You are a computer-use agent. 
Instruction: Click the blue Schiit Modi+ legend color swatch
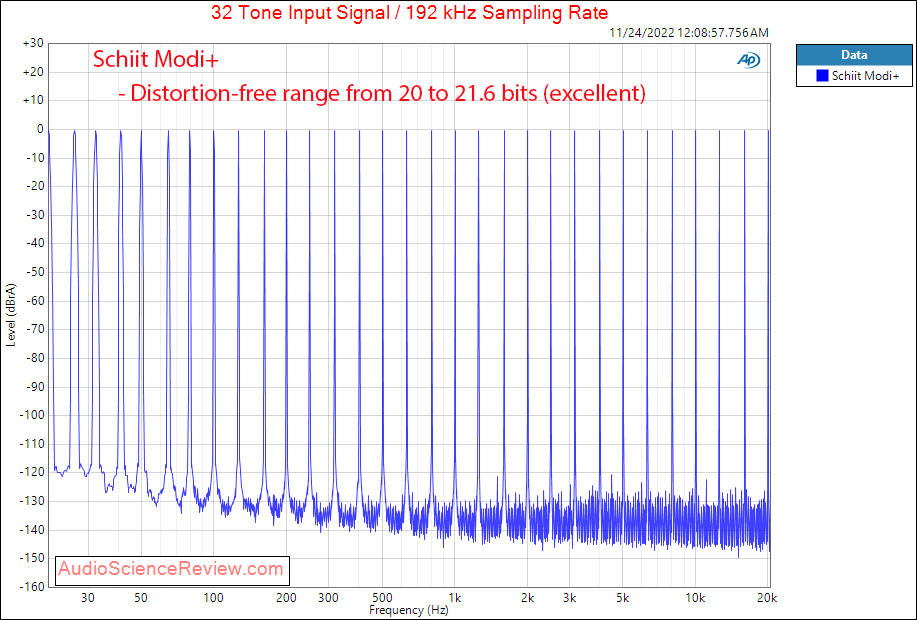coord(822,75)
